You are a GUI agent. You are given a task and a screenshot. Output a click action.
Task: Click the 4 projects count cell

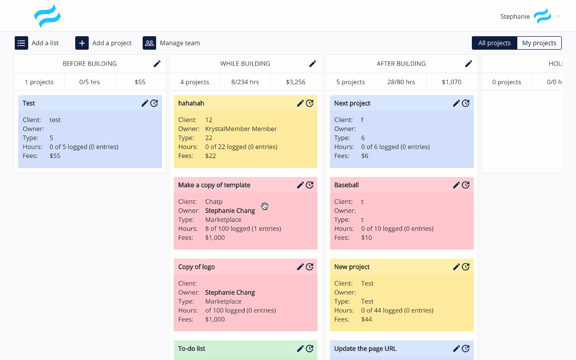194,82
